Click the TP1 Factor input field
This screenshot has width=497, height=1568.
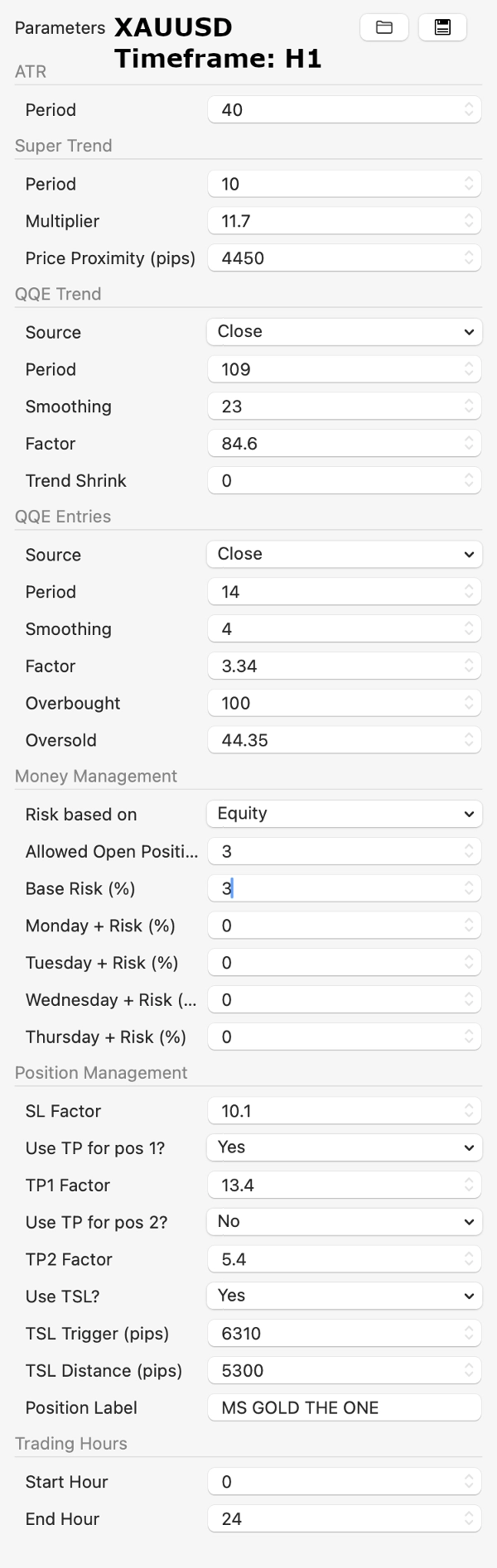335,1186
